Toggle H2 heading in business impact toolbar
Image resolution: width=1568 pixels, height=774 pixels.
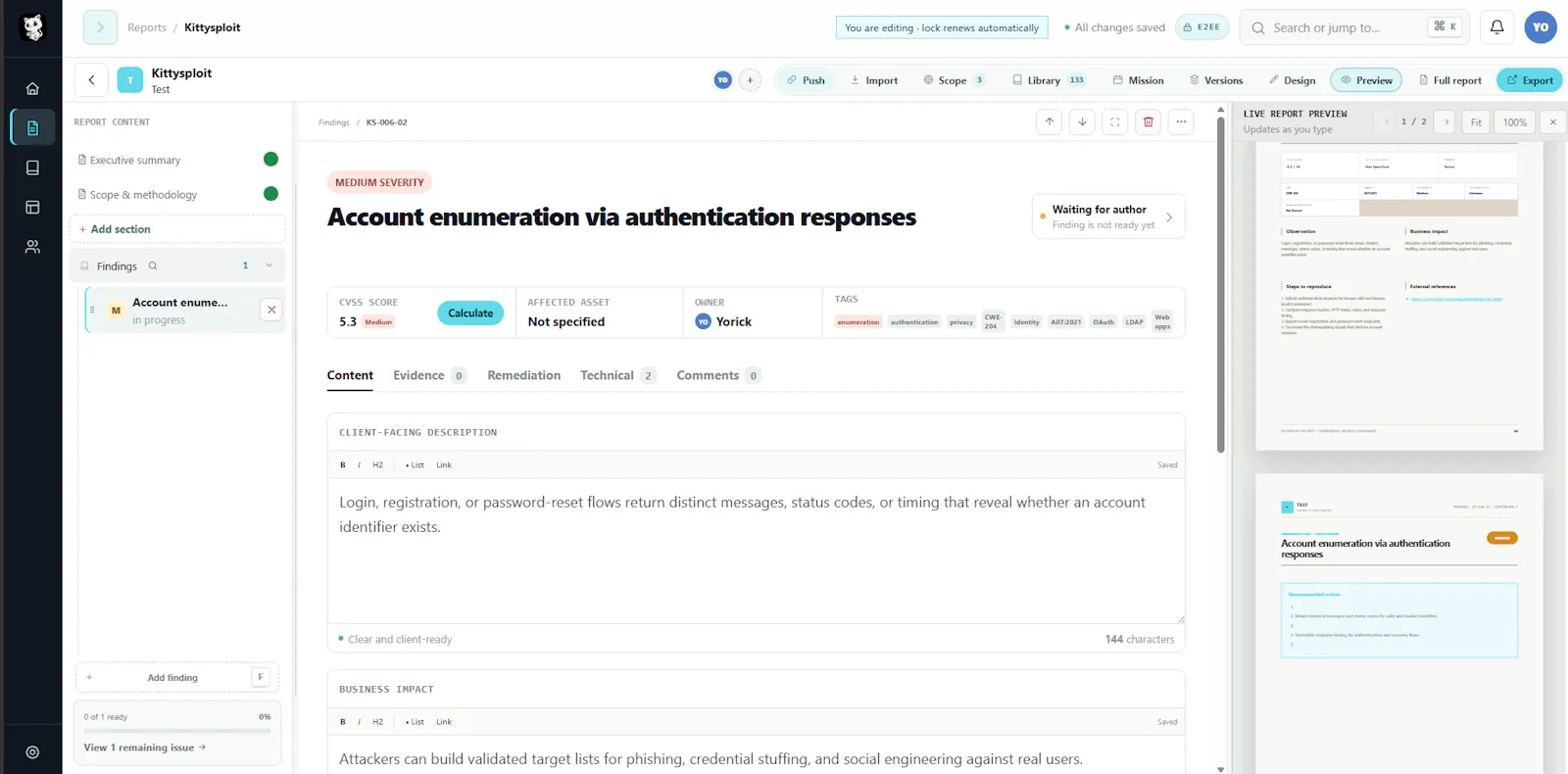[x=377, y=722]
